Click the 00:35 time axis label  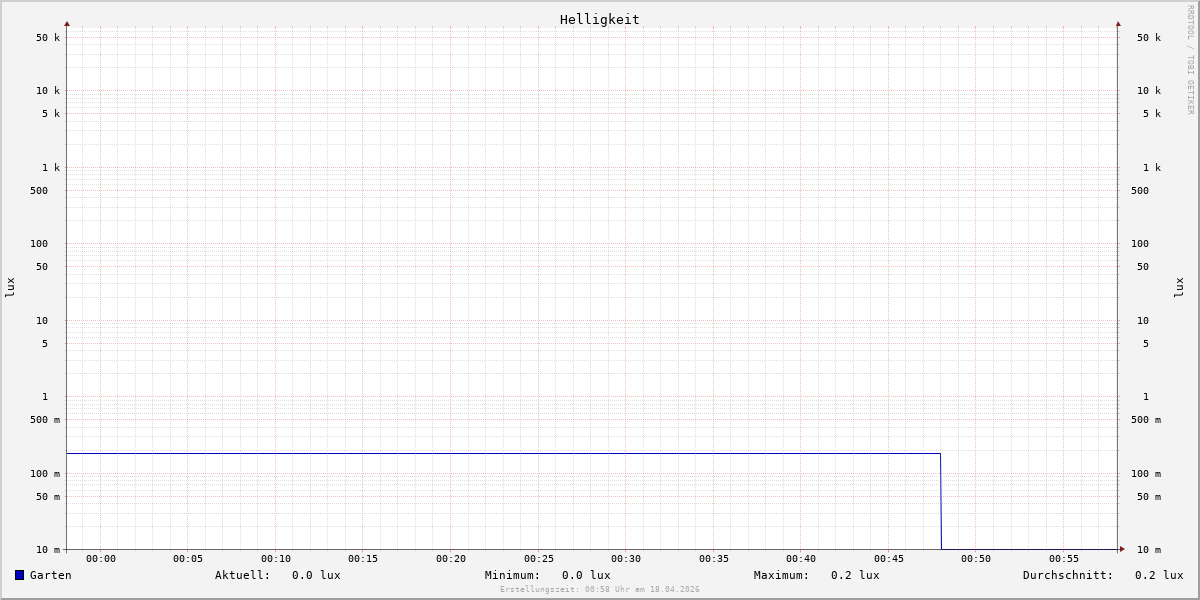coord(714,559)
